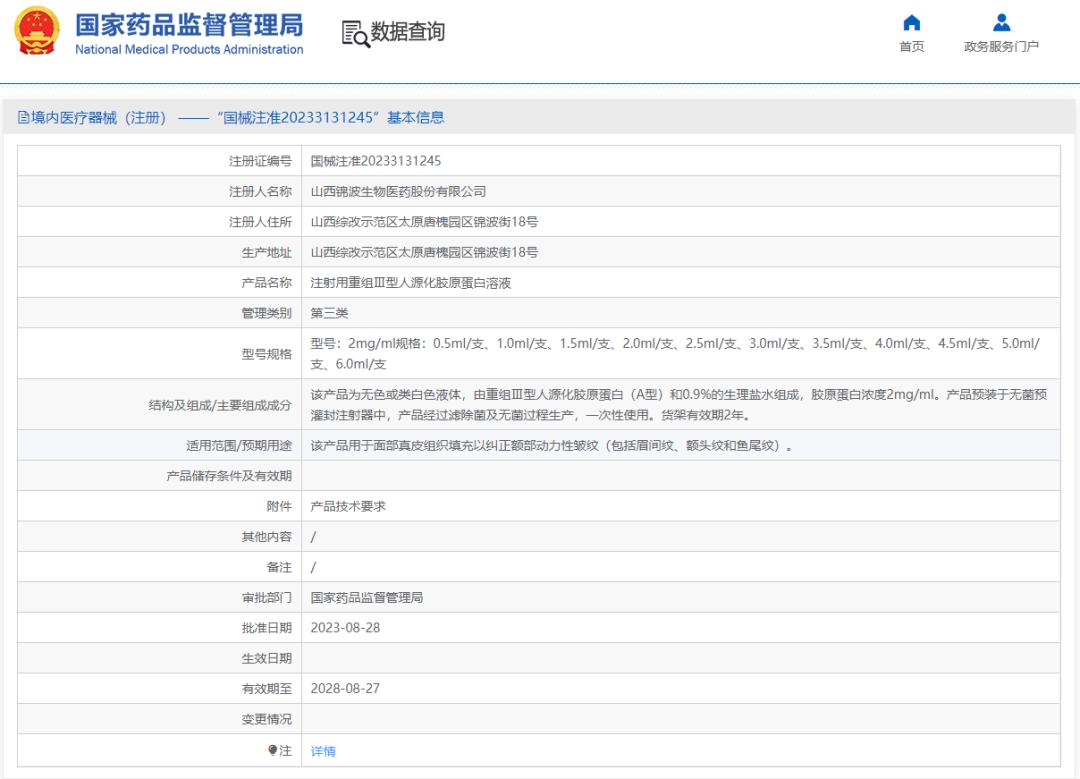Select the expiry date 2028-08-27
Screen dimensions: 1080x779
345,689
